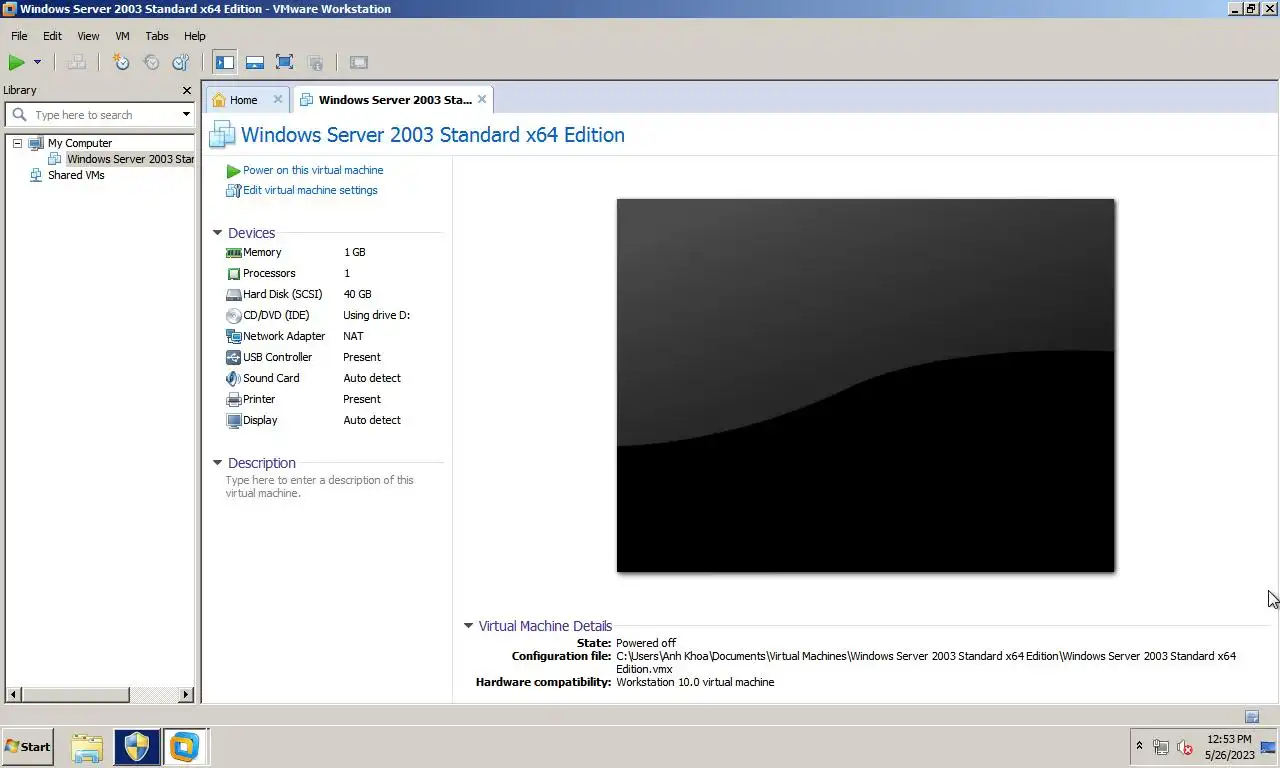Select the 'Using drive D:' value

[376, 315]
